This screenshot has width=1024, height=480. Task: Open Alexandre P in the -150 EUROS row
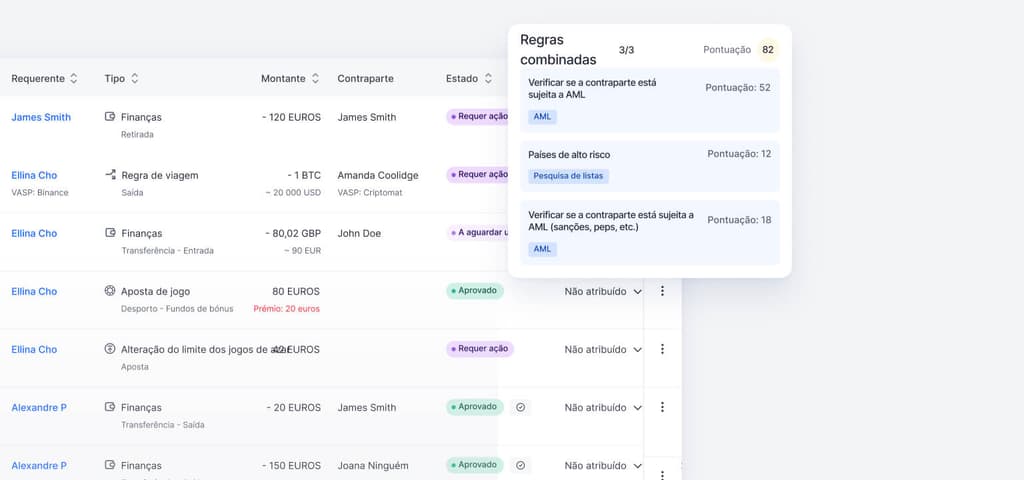(39, 465)
